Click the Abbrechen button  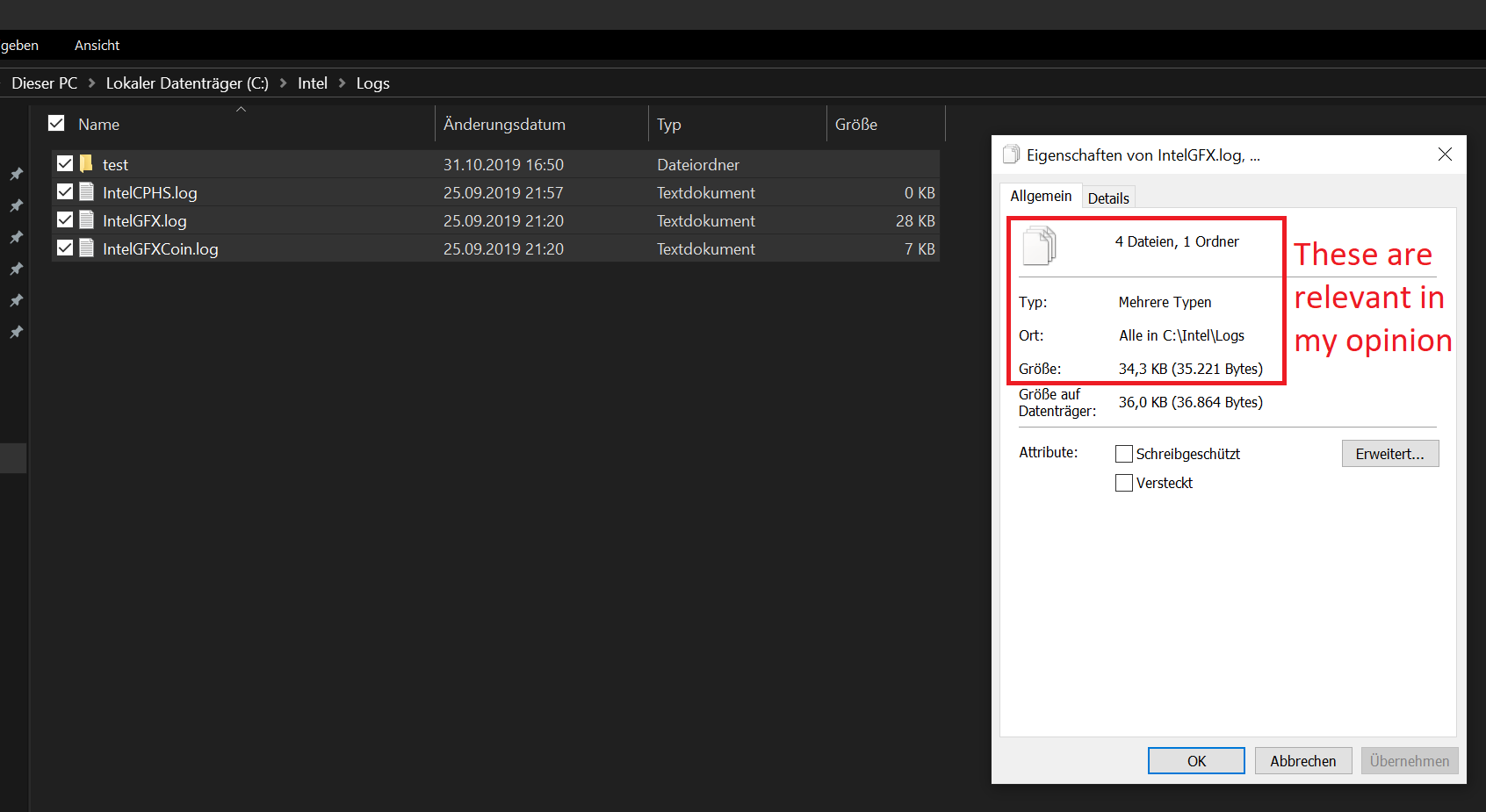coord(1303,761)
